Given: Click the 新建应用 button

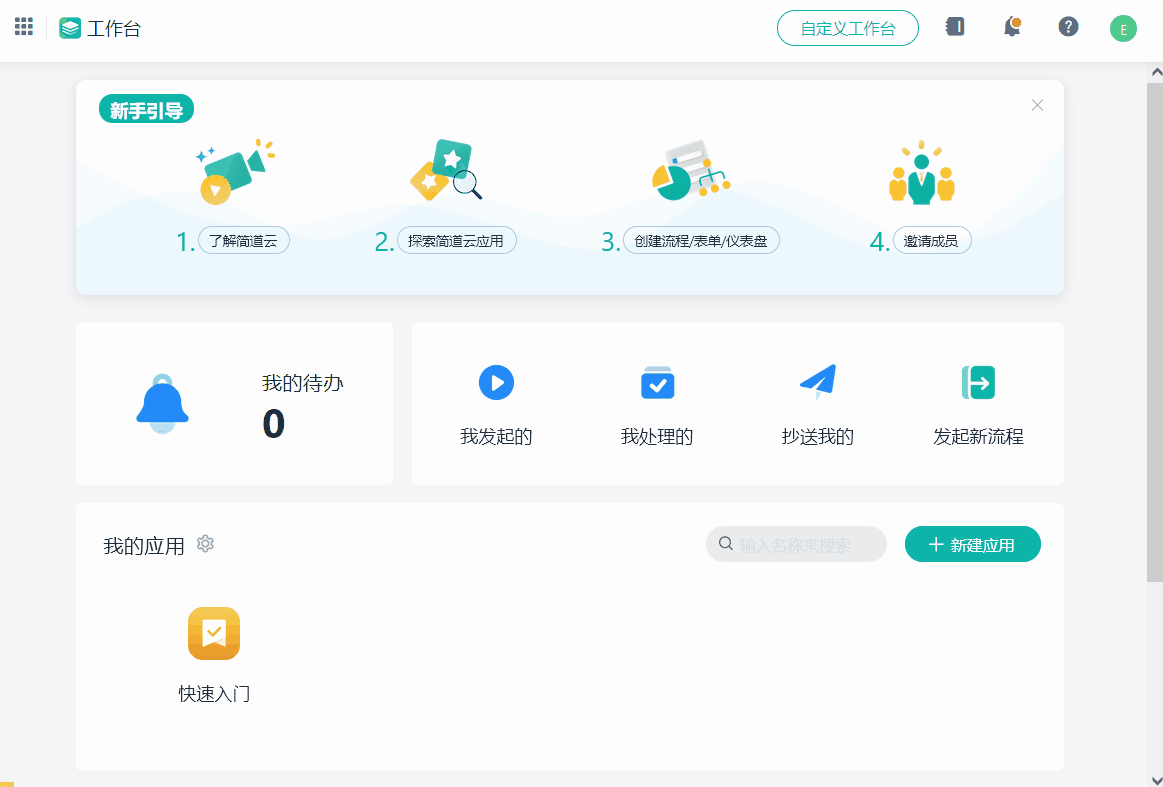Looking at the screenshot, I should click(972, 544).
